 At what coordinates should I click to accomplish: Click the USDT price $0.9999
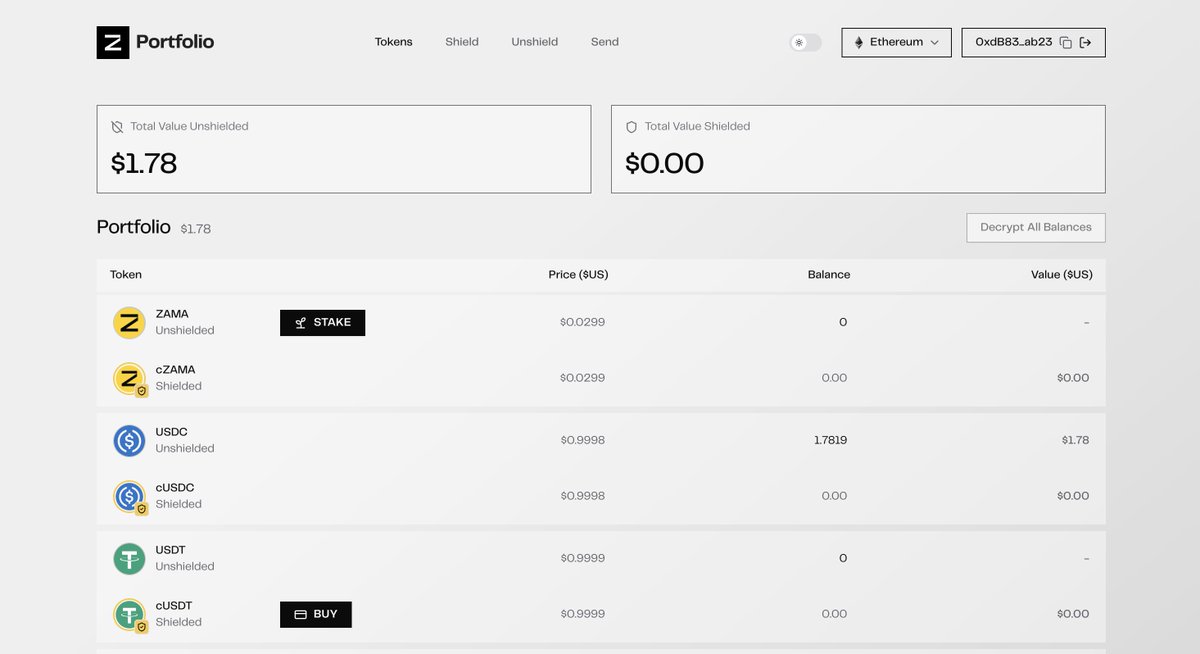click(x=582, y=558)
